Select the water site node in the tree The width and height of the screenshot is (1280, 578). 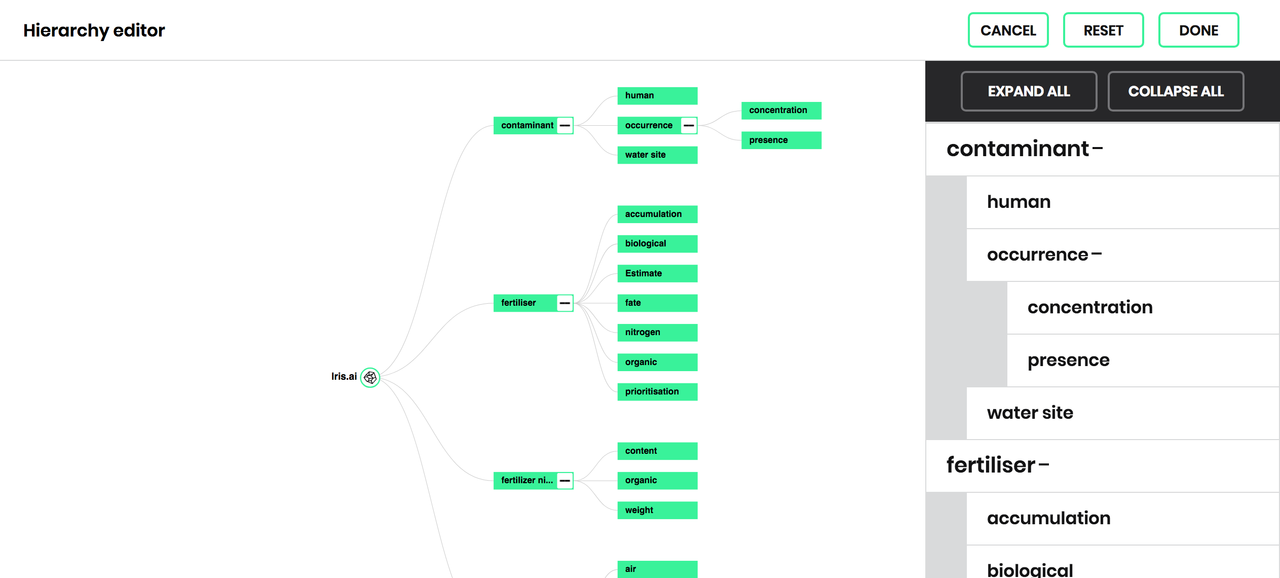click(x=657, y=155)
